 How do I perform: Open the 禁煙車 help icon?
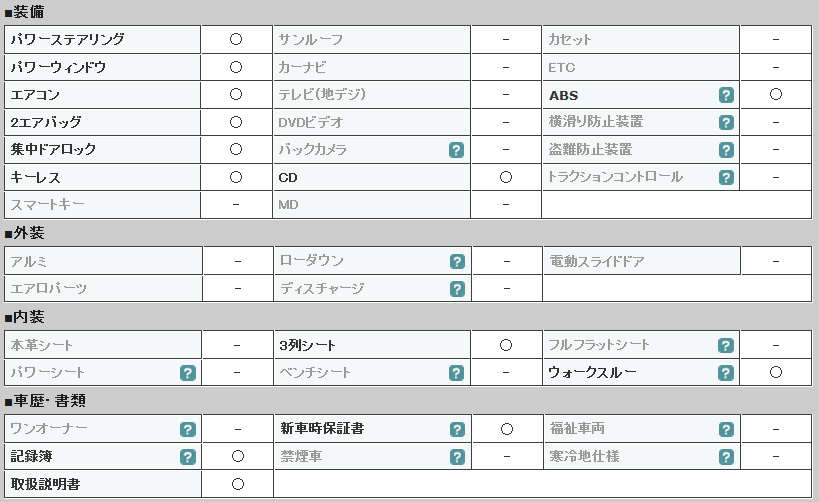coord(457,457)
